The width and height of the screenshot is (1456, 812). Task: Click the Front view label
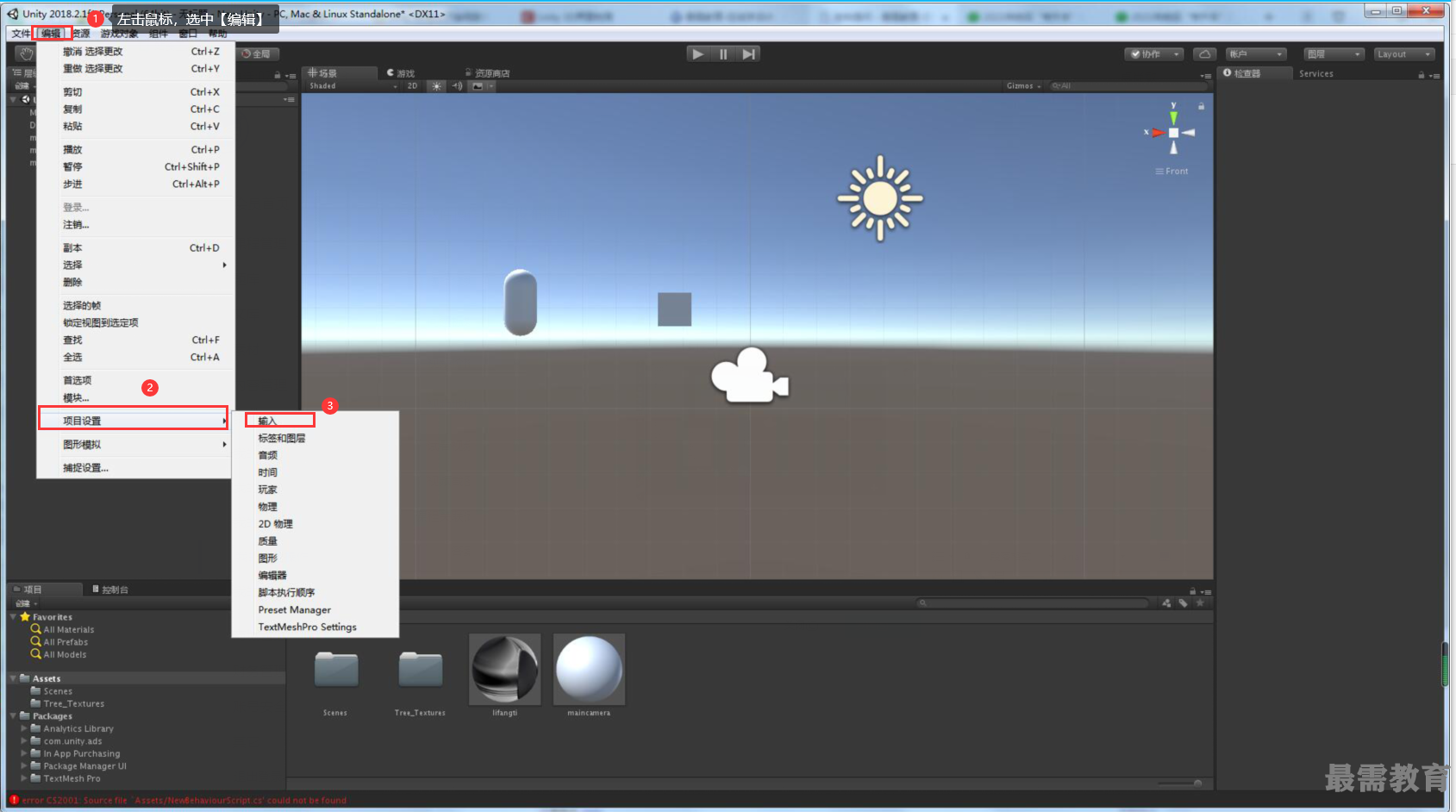1177,172
